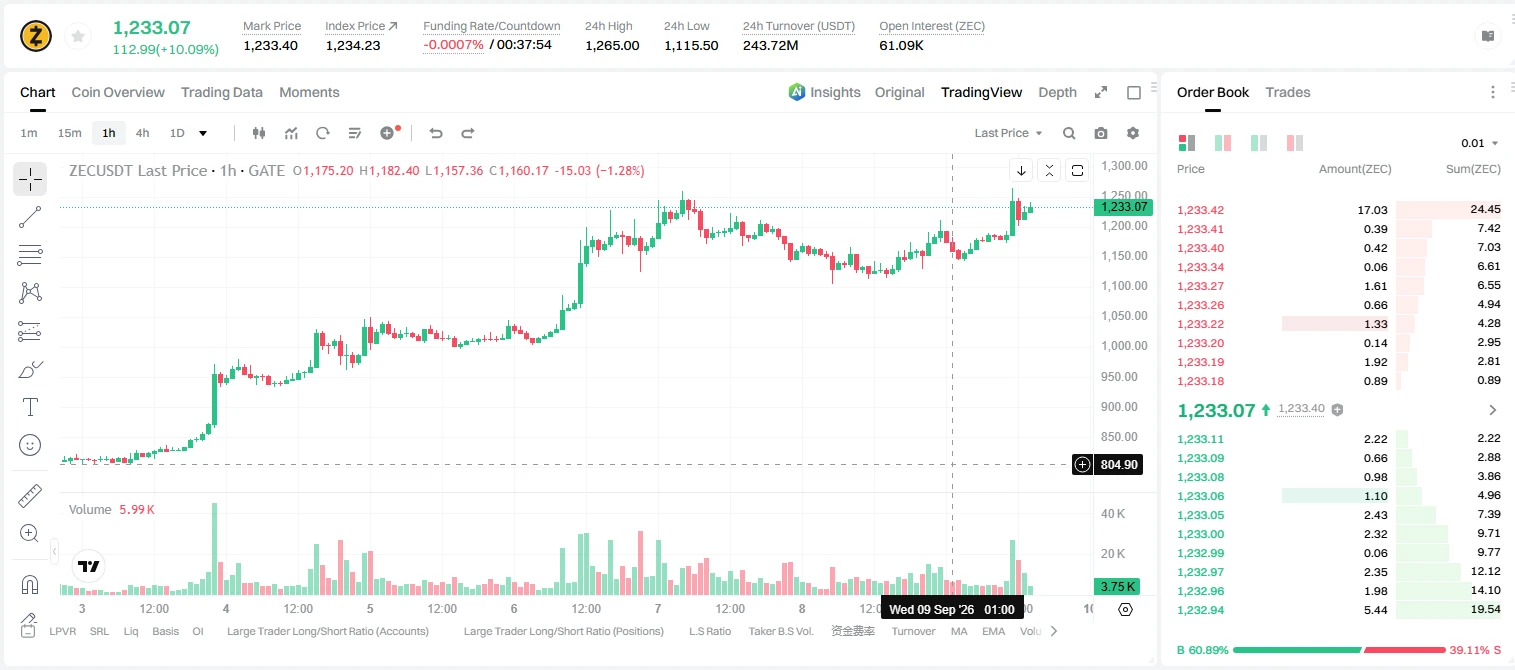Select the trend line drawing tool

coord(30,217)
